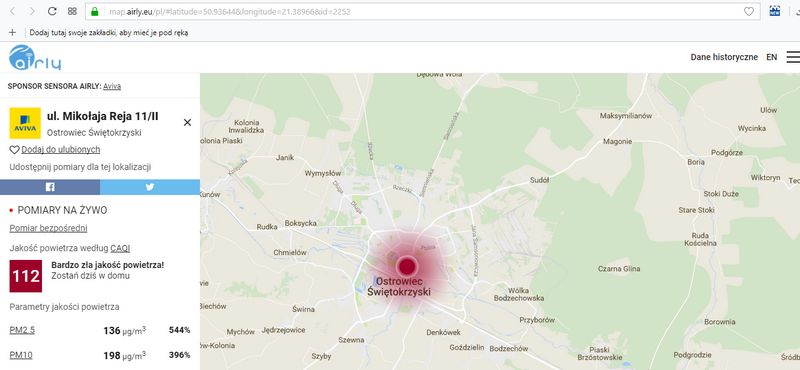Screen dimensions: 800x370
Task: Reload the page with the refresh icon
Action: point(52,11)
